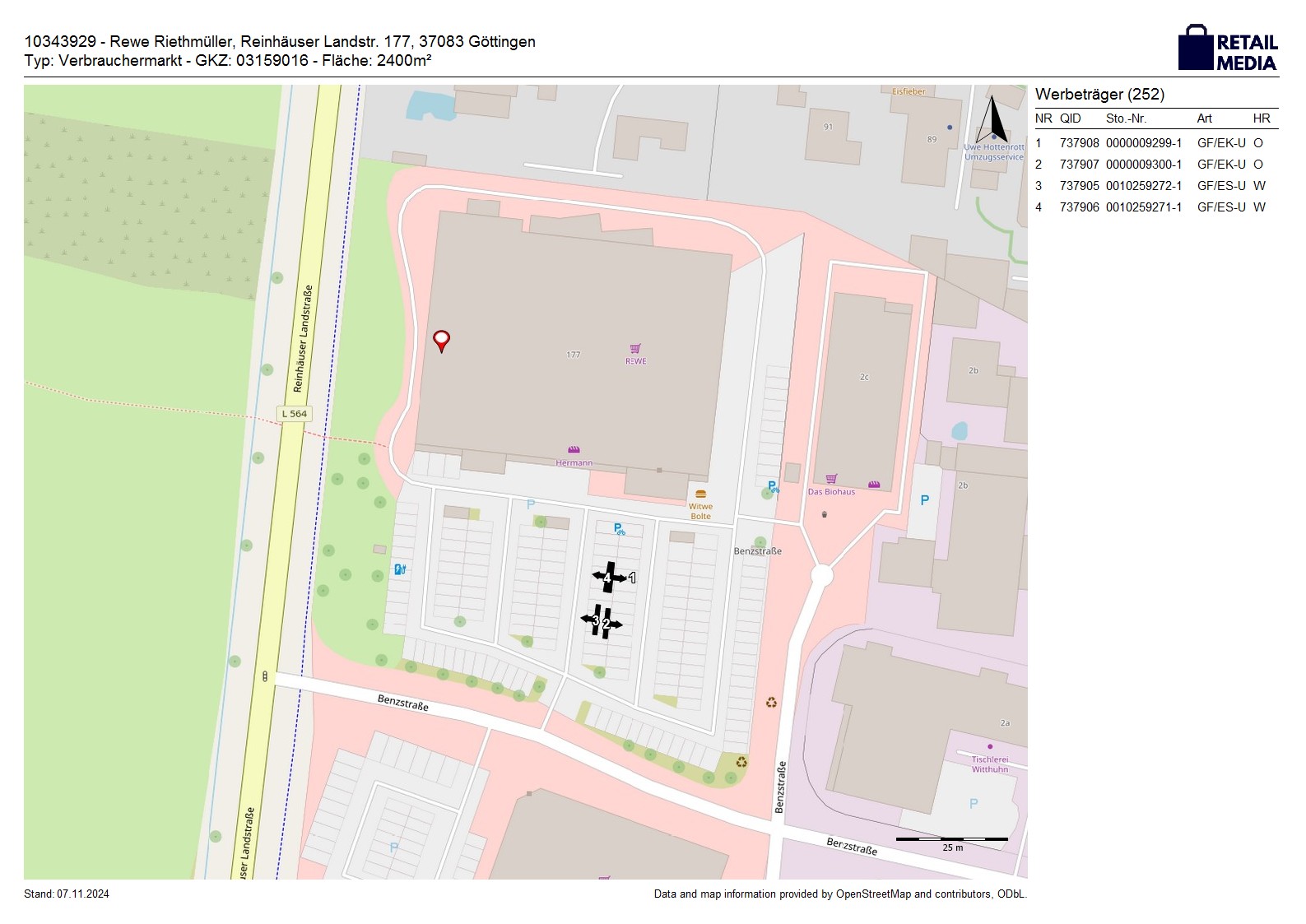Click the Hermann bakery icon
This screenshot has height=924, width=1306.
coord(574,450)
